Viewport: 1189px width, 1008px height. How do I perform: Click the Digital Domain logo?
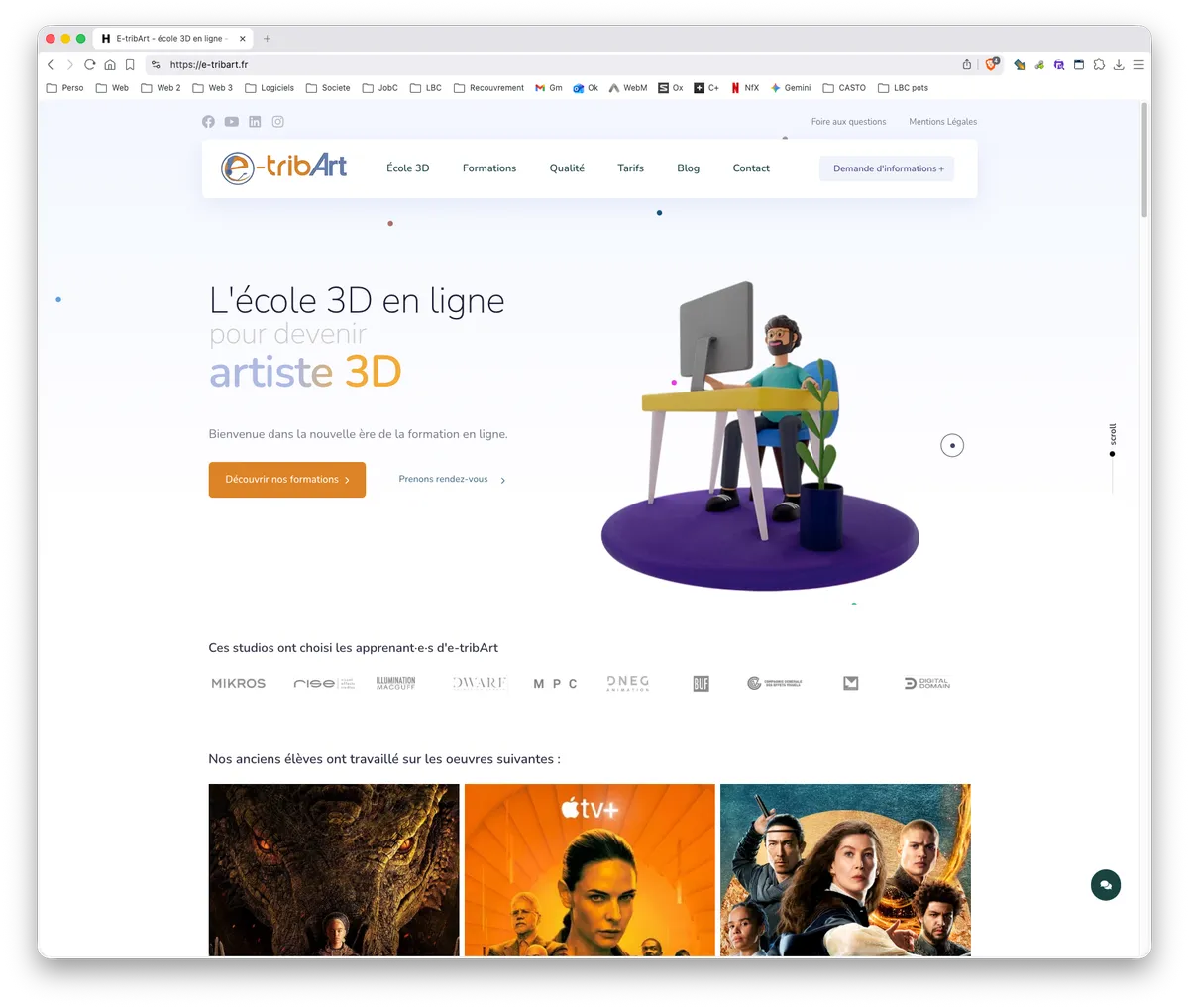click(927, 683)
